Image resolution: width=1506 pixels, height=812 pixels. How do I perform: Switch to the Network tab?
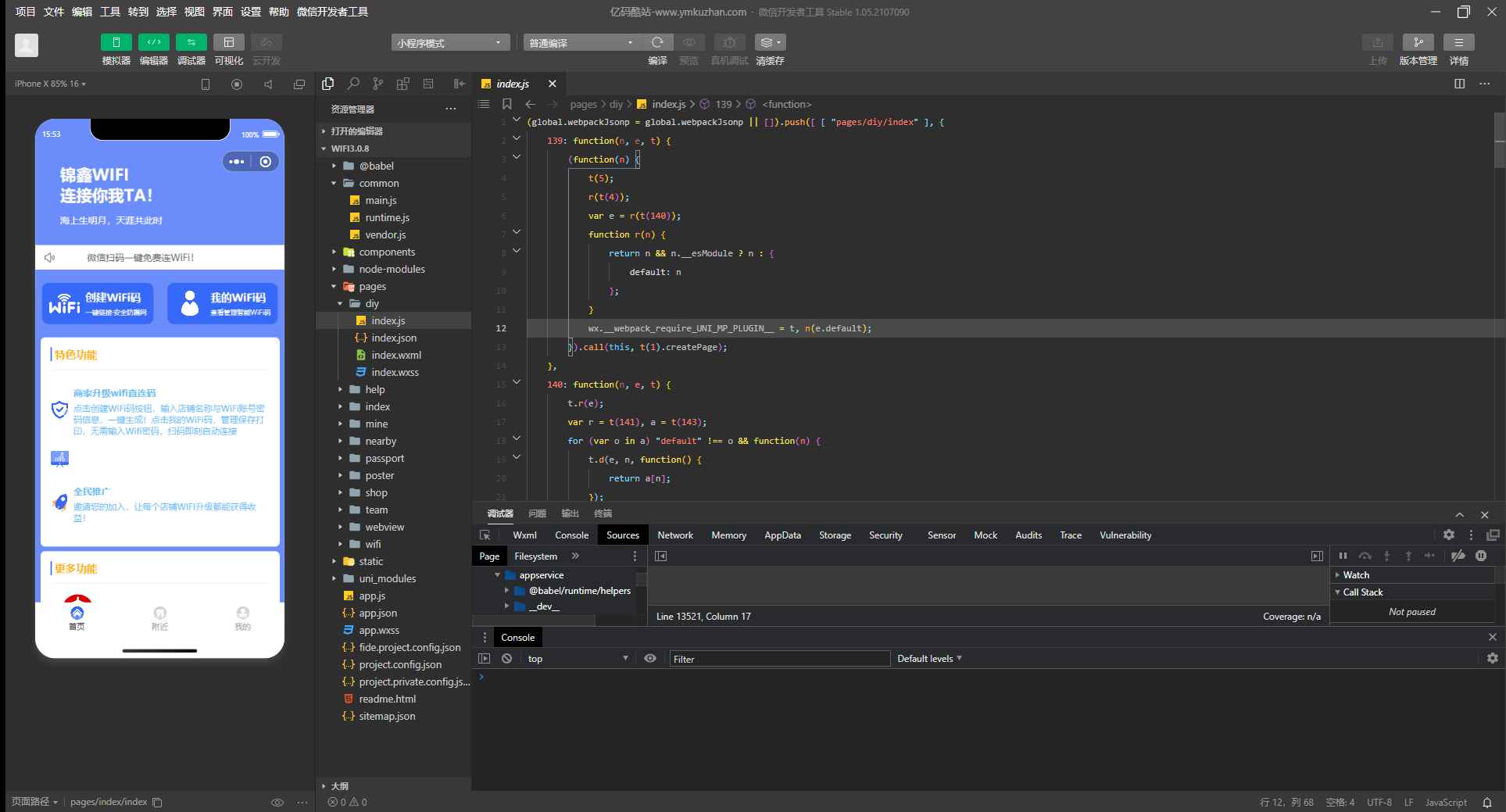point(674,535)
